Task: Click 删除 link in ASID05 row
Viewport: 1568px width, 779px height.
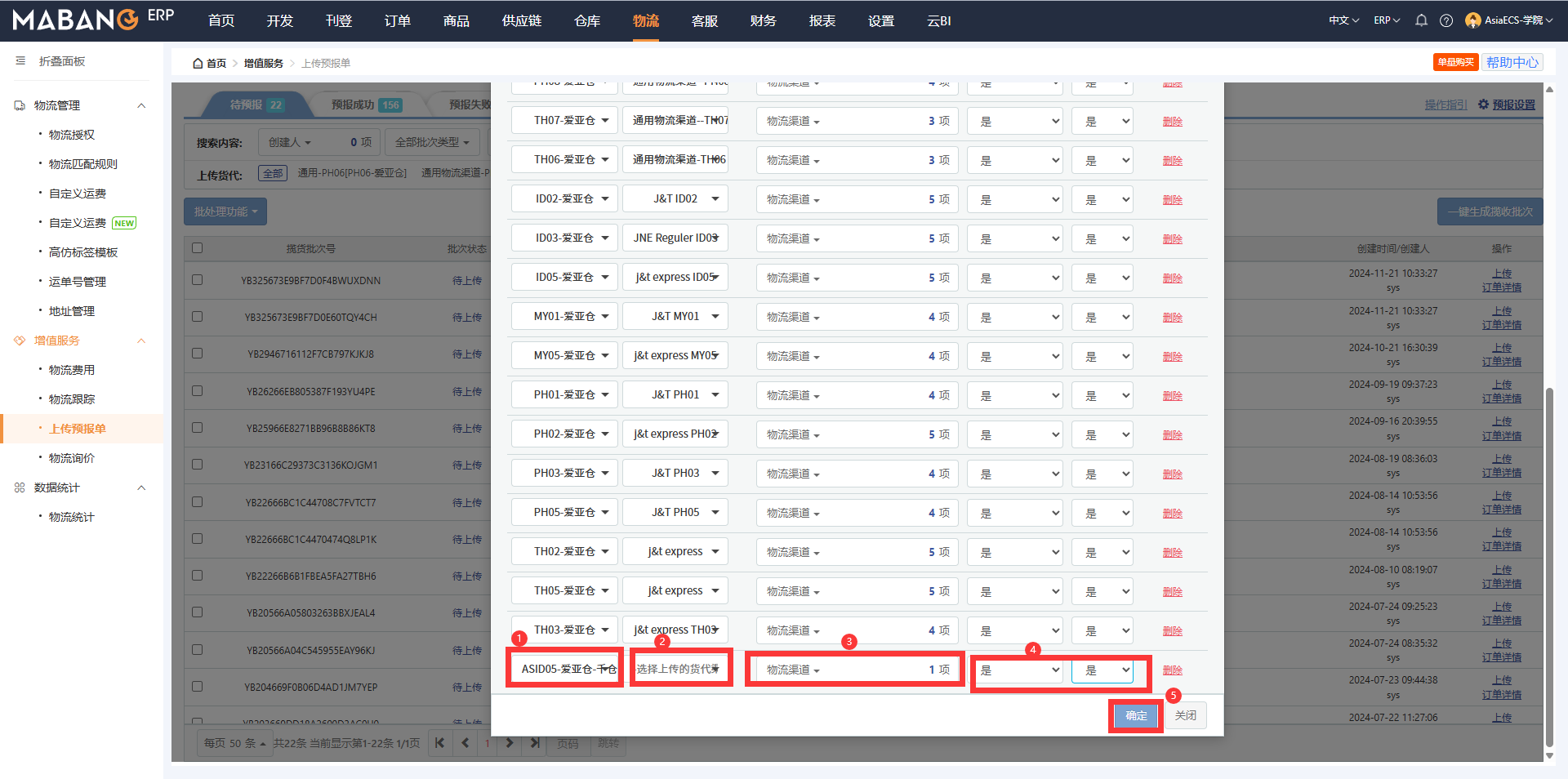Action: click(x=1173, y=670)
